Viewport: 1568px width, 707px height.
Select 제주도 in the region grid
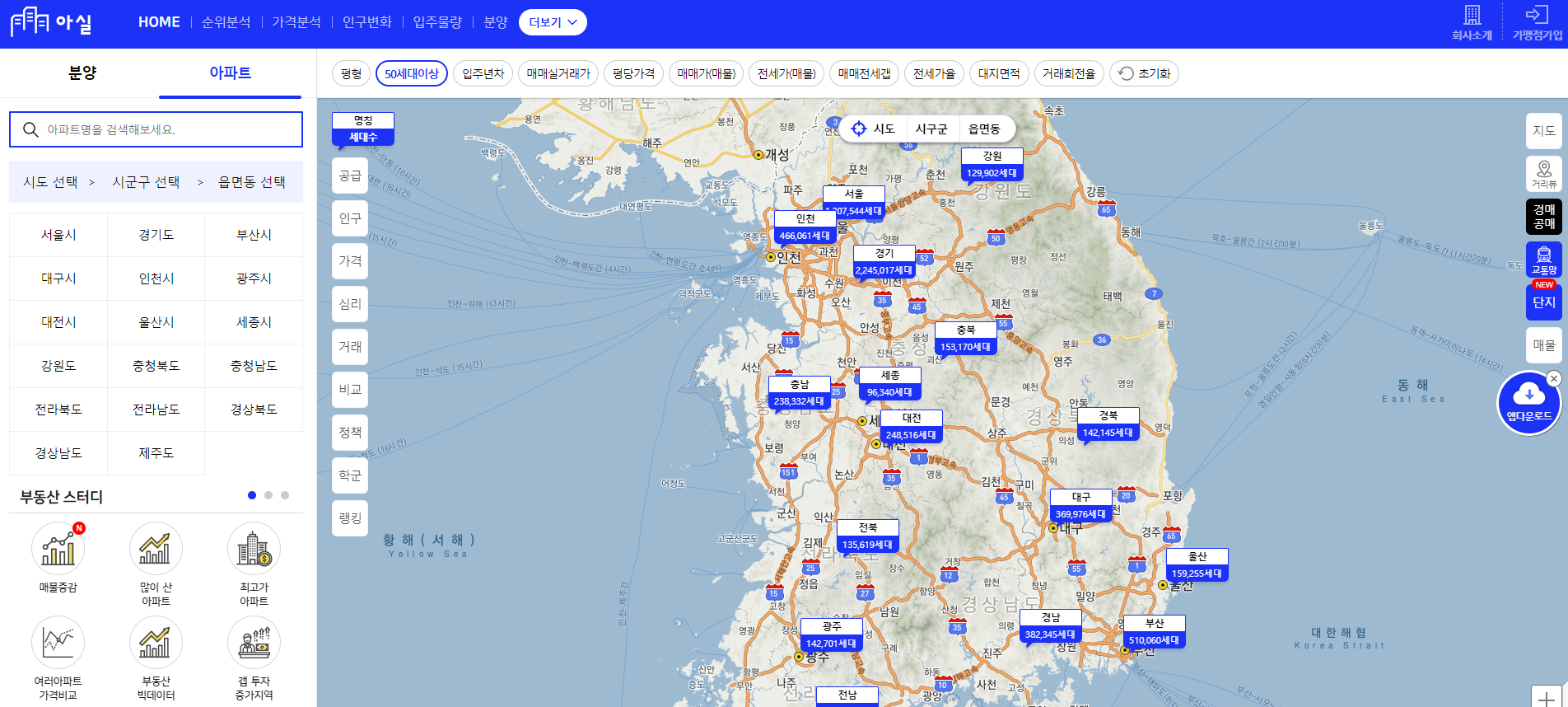point(156,453)
